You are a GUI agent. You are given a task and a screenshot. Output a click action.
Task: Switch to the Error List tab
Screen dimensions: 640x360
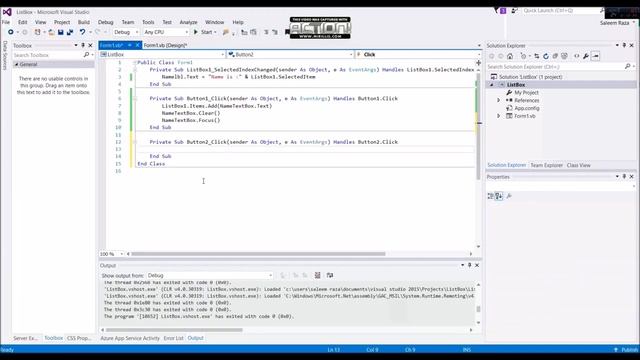[x=173, y=338]
